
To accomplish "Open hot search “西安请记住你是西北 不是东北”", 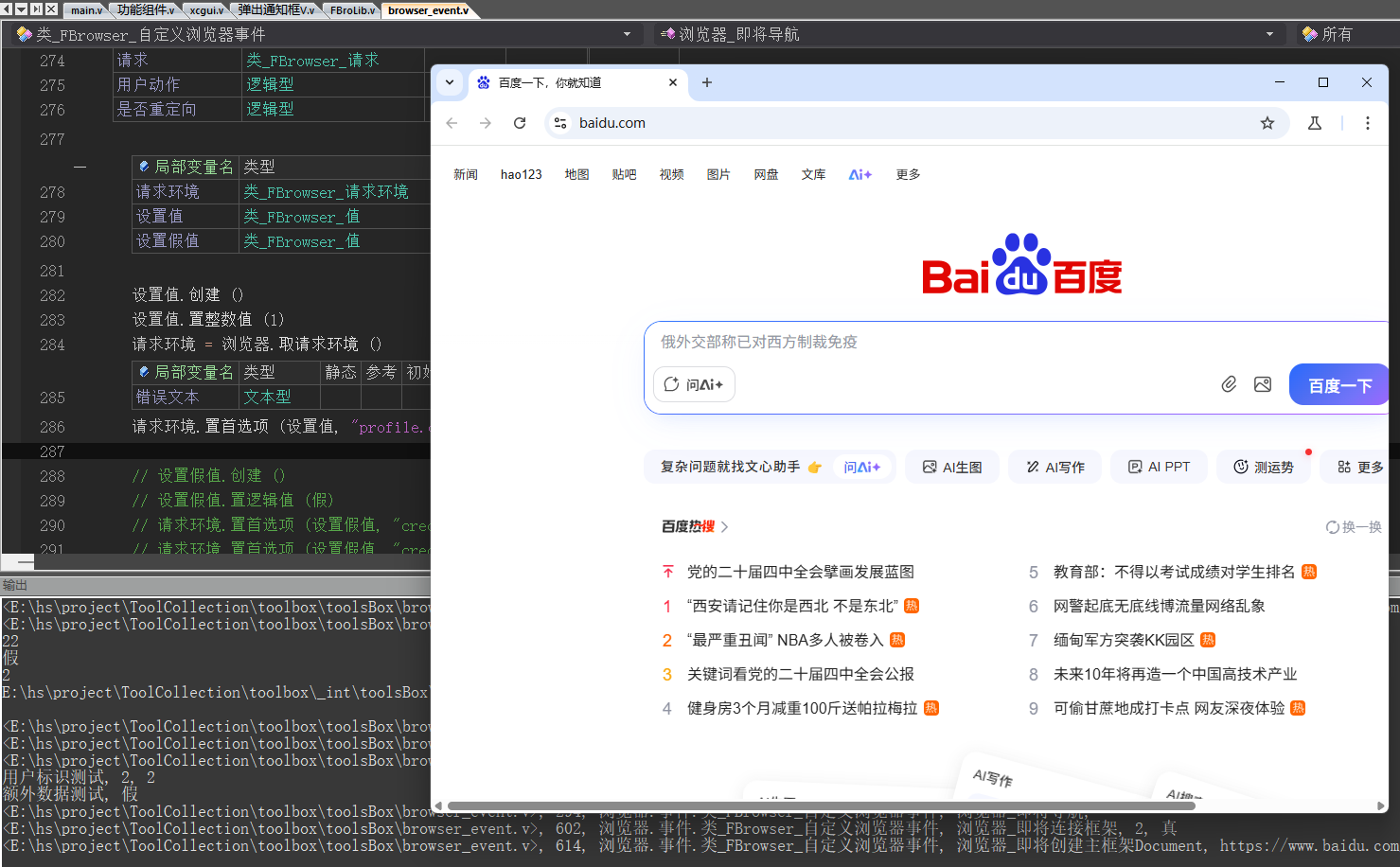I will (x=793, y=606).
